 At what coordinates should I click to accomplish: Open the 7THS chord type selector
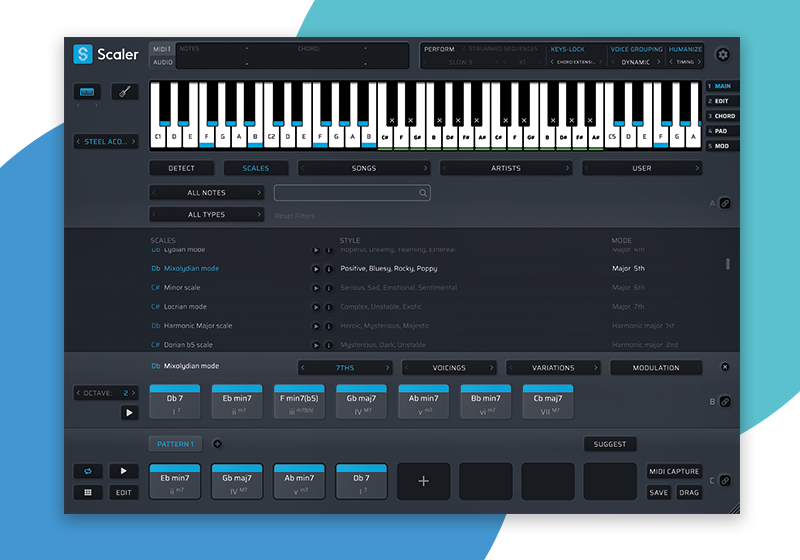[345, 368]
